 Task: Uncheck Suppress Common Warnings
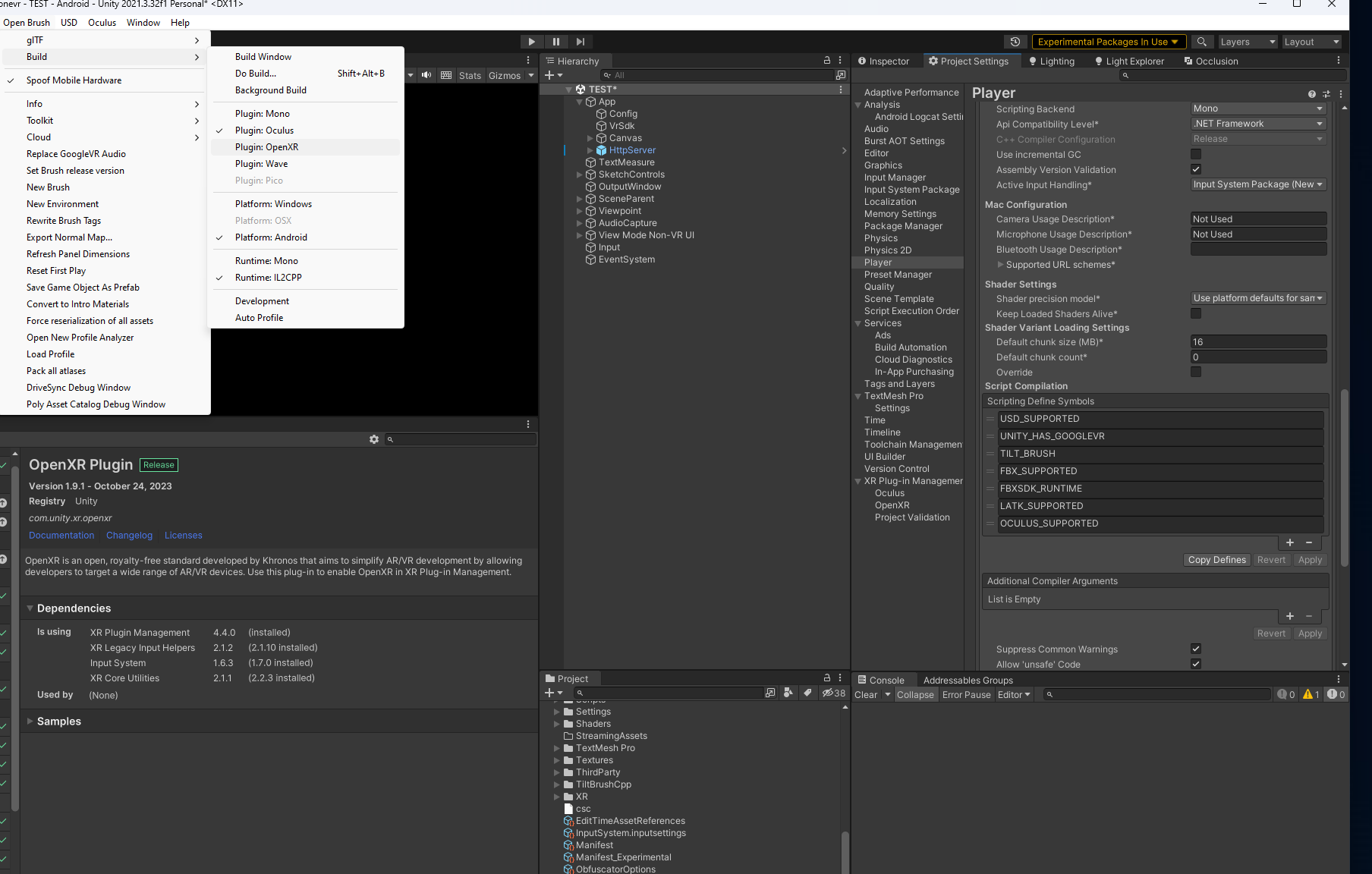pos(1196,649)
